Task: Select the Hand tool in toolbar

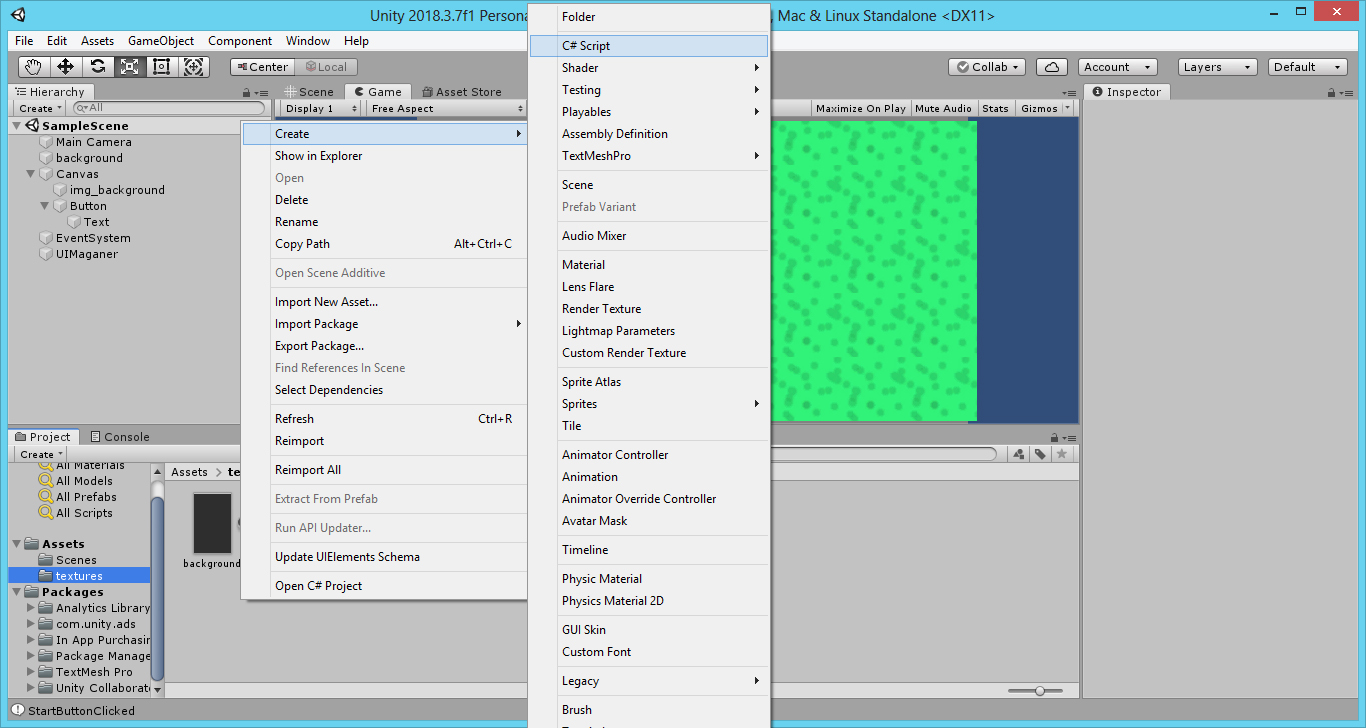Action: pos(34,66)
